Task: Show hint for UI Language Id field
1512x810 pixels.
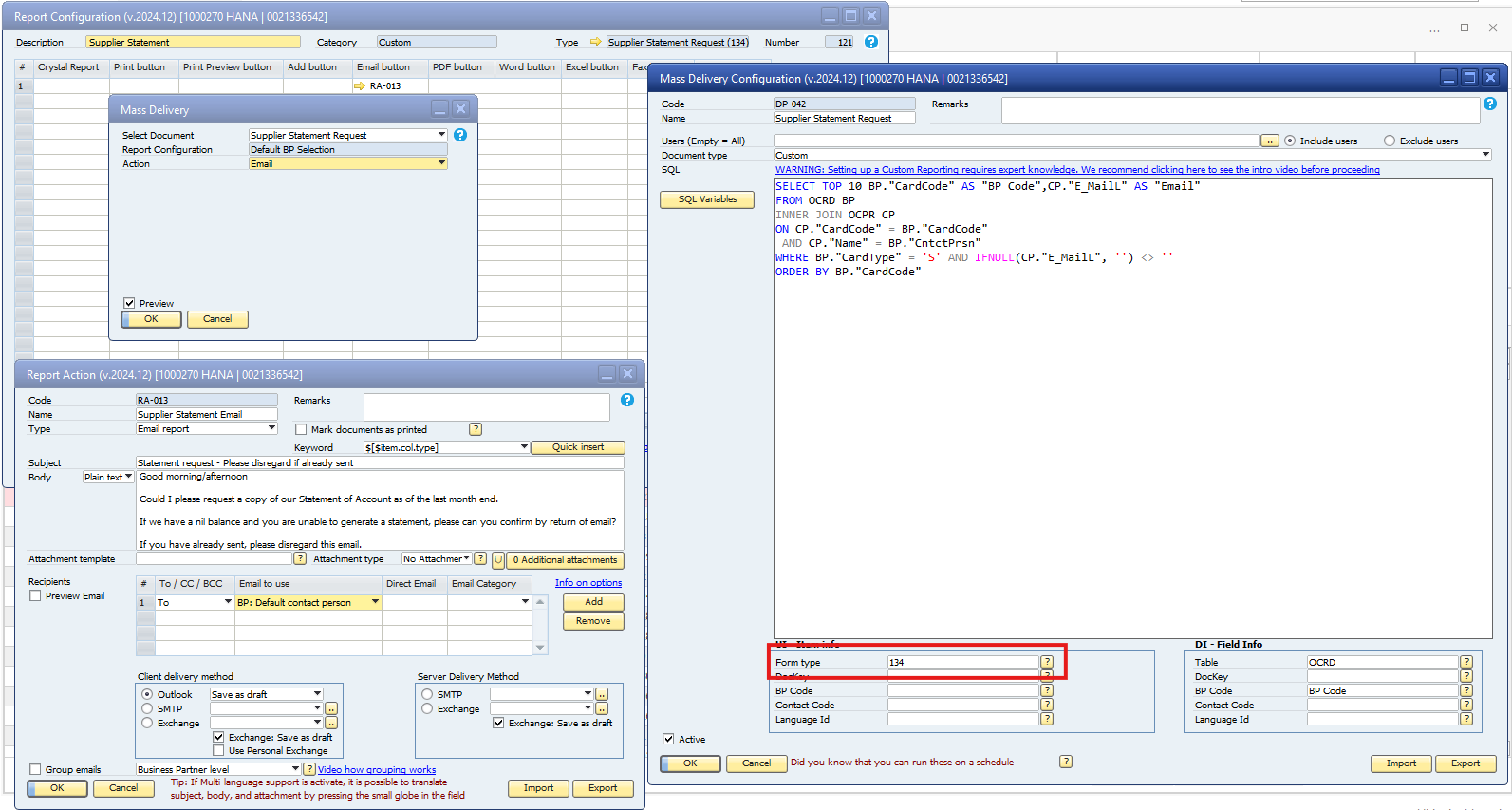Action: tap(1047, 719)
